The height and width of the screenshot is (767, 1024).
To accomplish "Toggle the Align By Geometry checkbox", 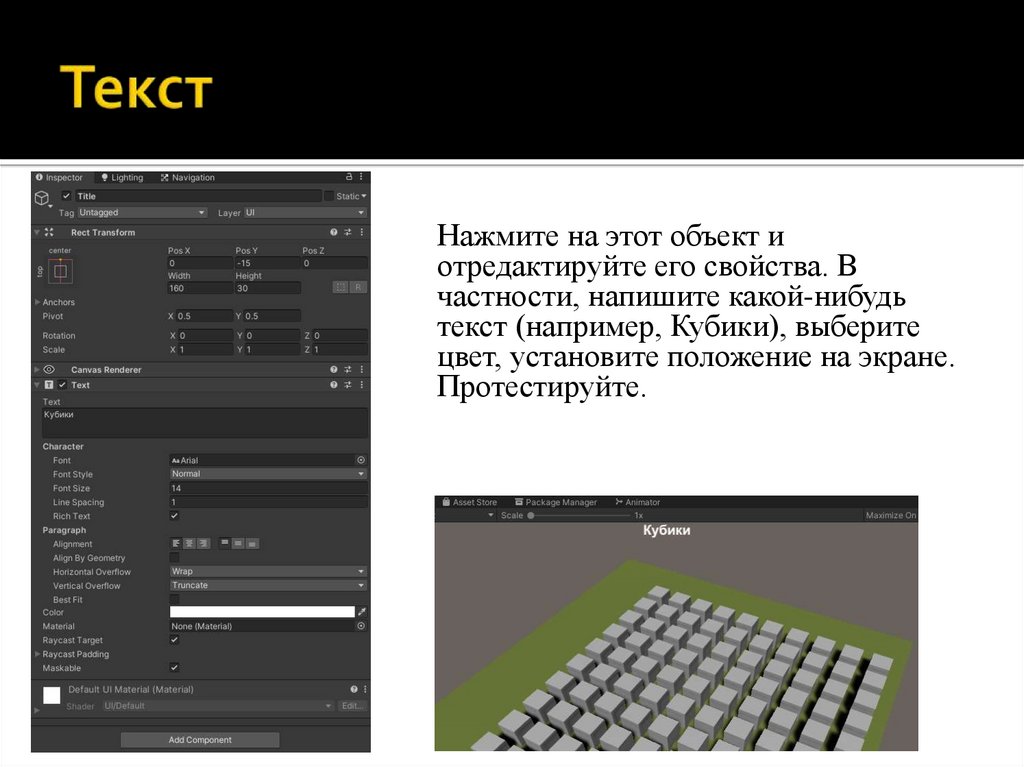I will pos(174,557).
